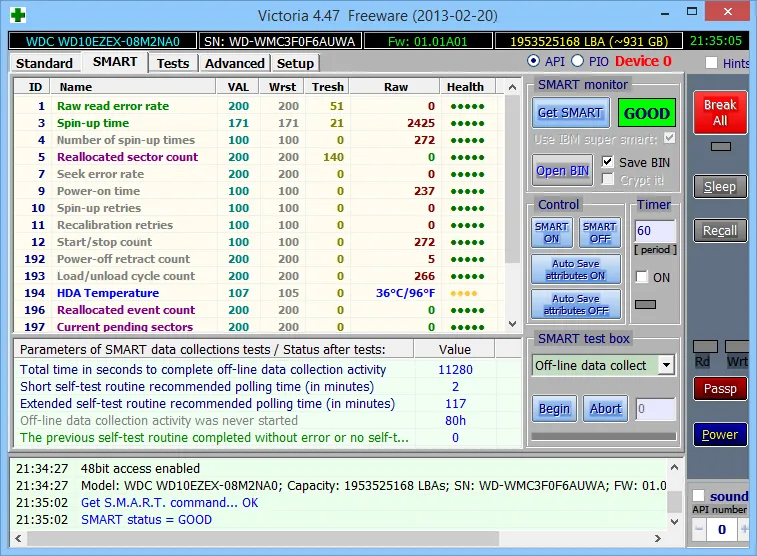Screen dimensions: 757x556
Task: Click the green cross Victoria app icon
Action: click(x=18, y=15)
